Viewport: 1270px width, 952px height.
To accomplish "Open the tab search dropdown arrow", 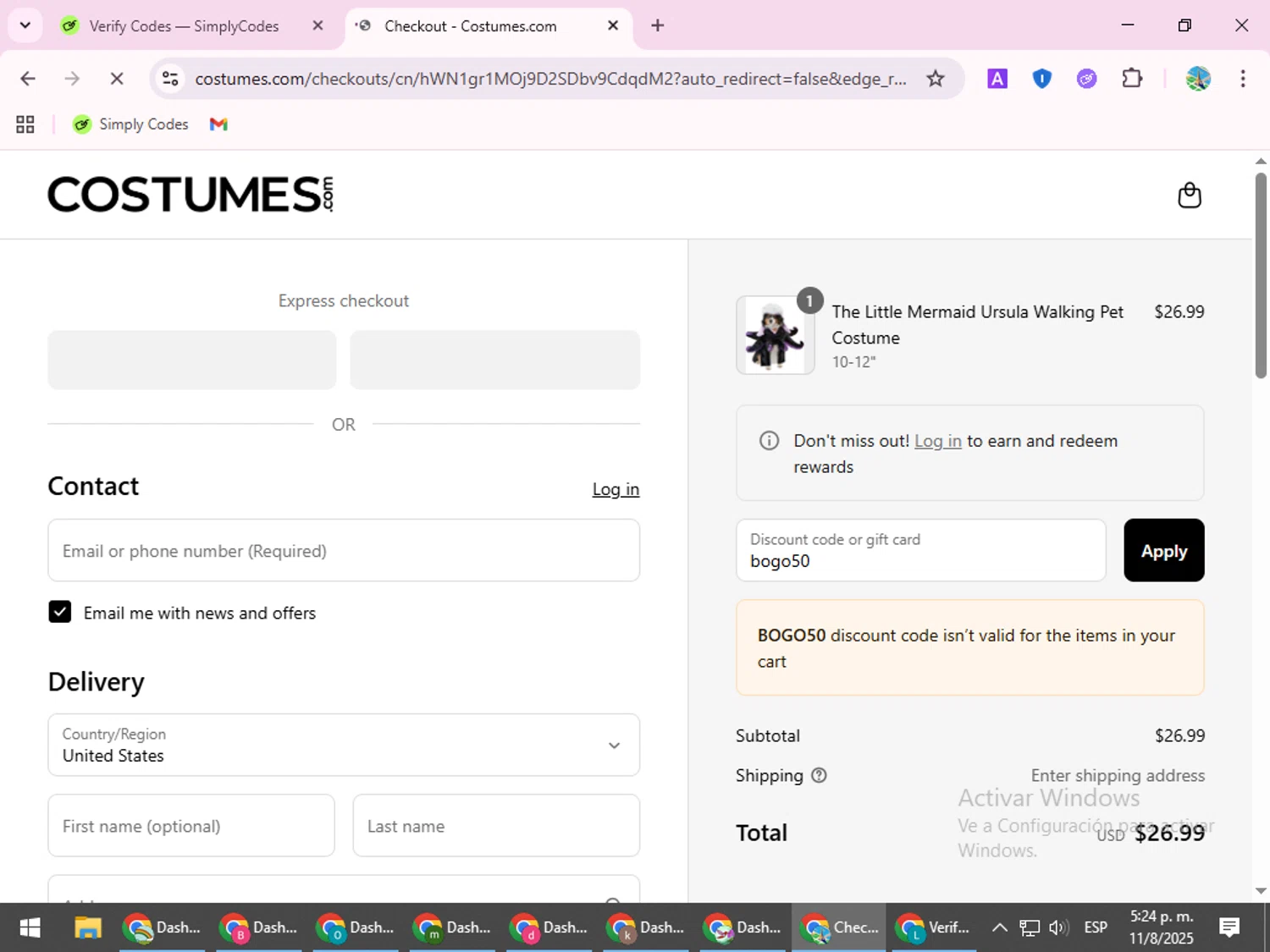I will [25, 25].
